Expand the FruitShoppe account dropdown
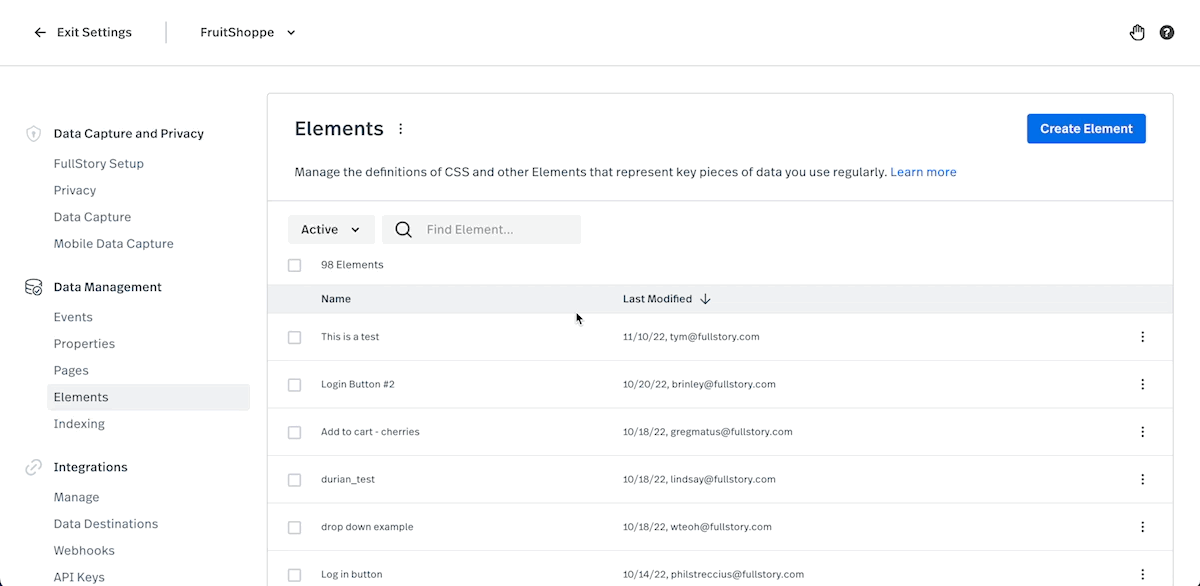This screenshot has height=586, width=1200. [x=248, y=33]
